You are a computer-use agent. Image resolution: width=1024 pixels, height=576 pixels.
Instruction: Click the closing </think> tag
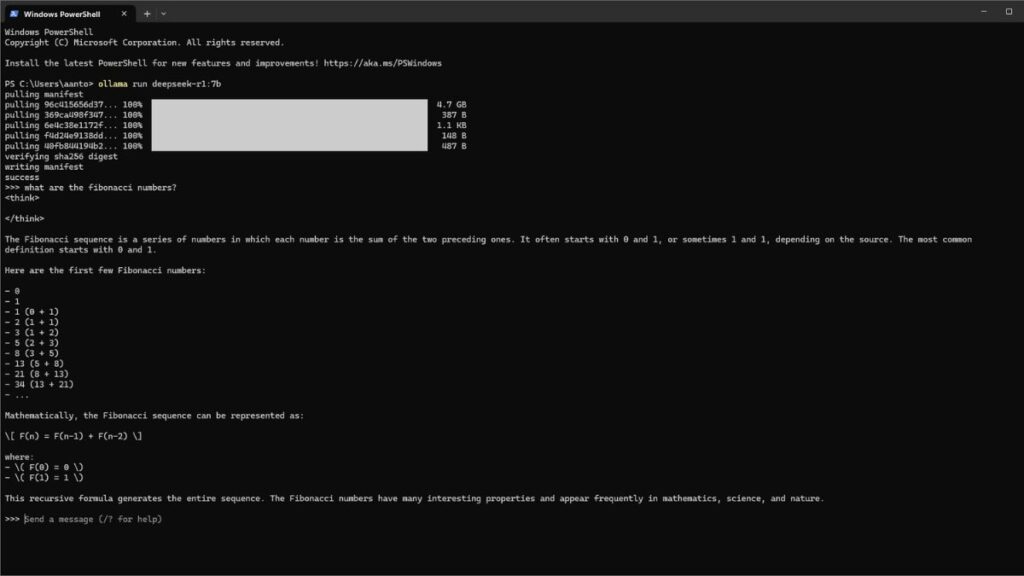point(24,219)
